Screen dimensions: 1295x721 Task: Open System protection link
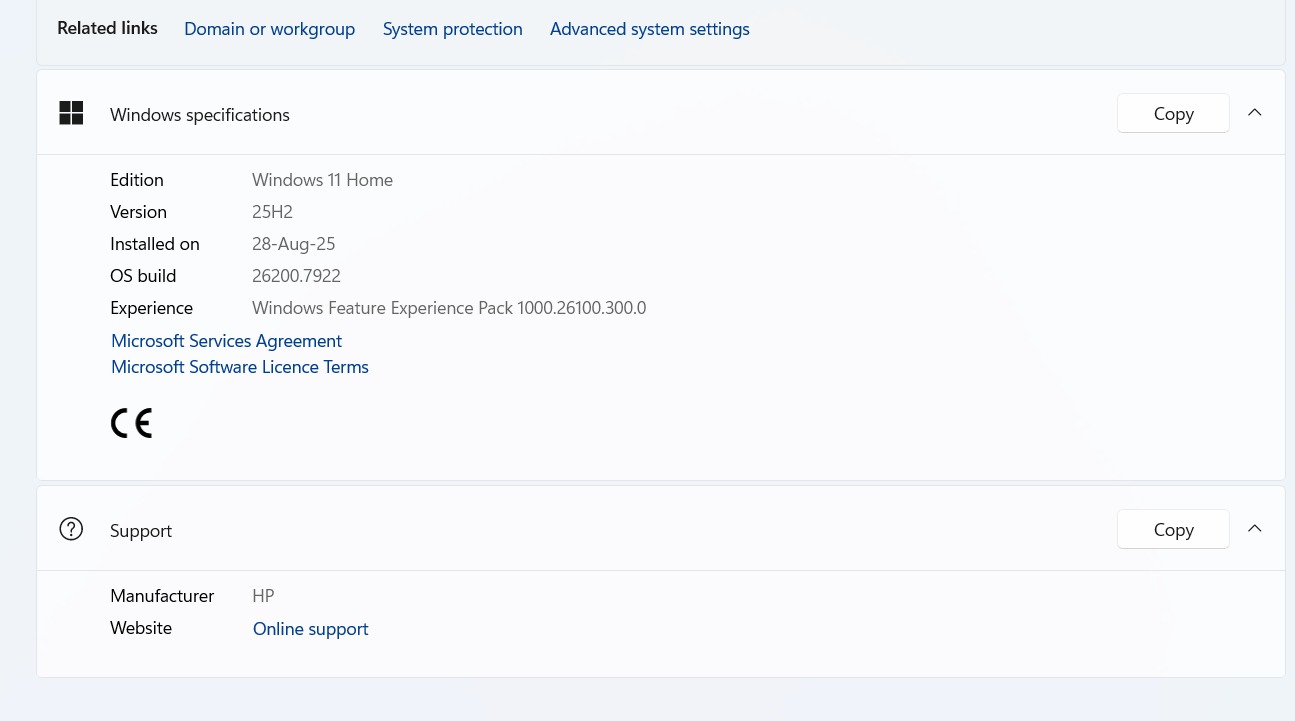(453, 29)
